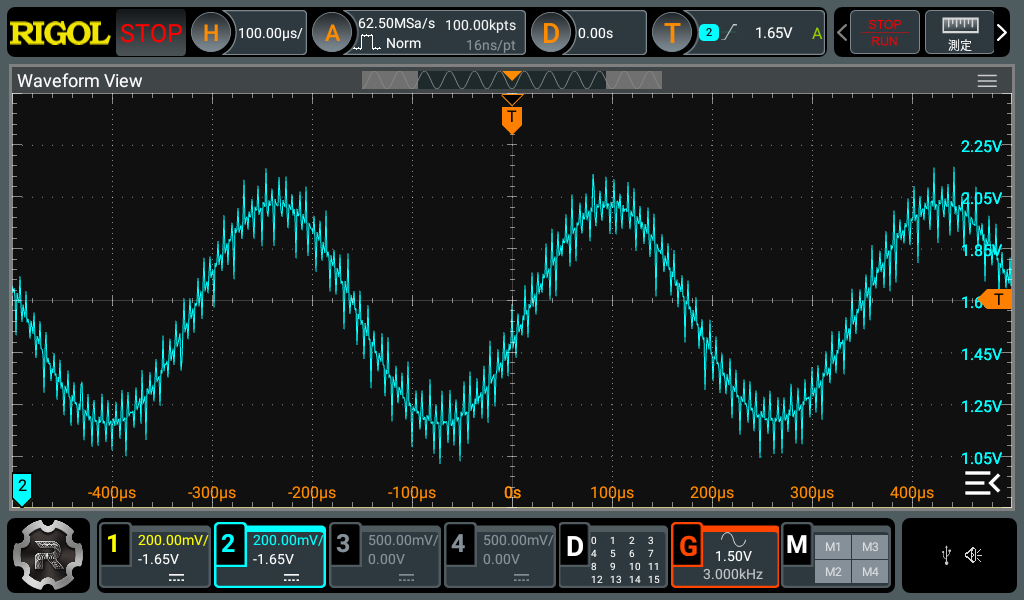The image size is (1024, 600).
Task: Click channel 4 500.00mV/ scale value
Action: click(518, 541)
